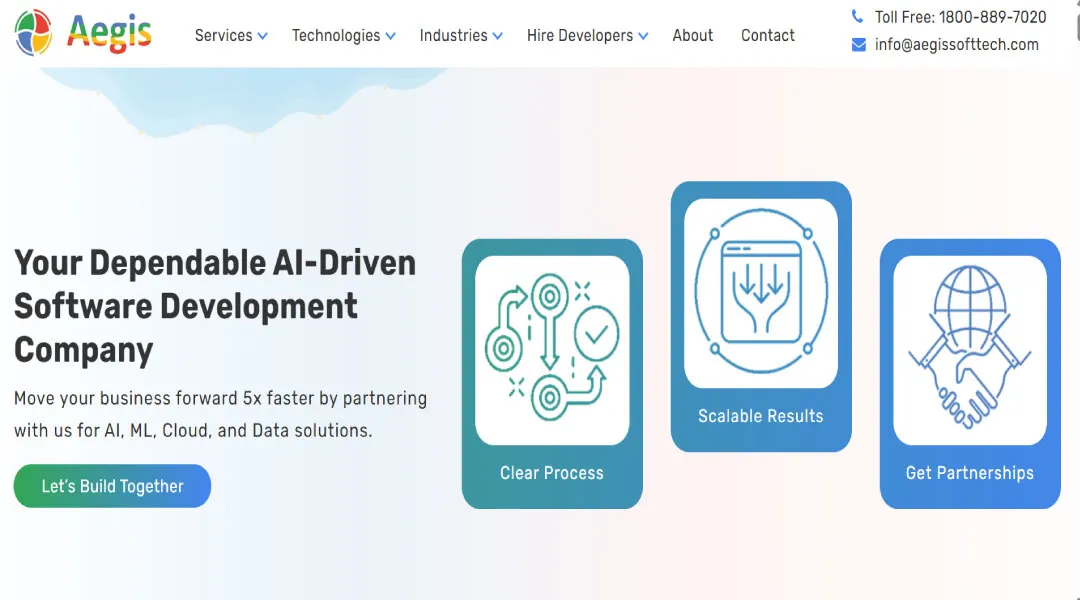Open the About menu item
This screenshot has height=600, width=1080.
click(692, 35)
